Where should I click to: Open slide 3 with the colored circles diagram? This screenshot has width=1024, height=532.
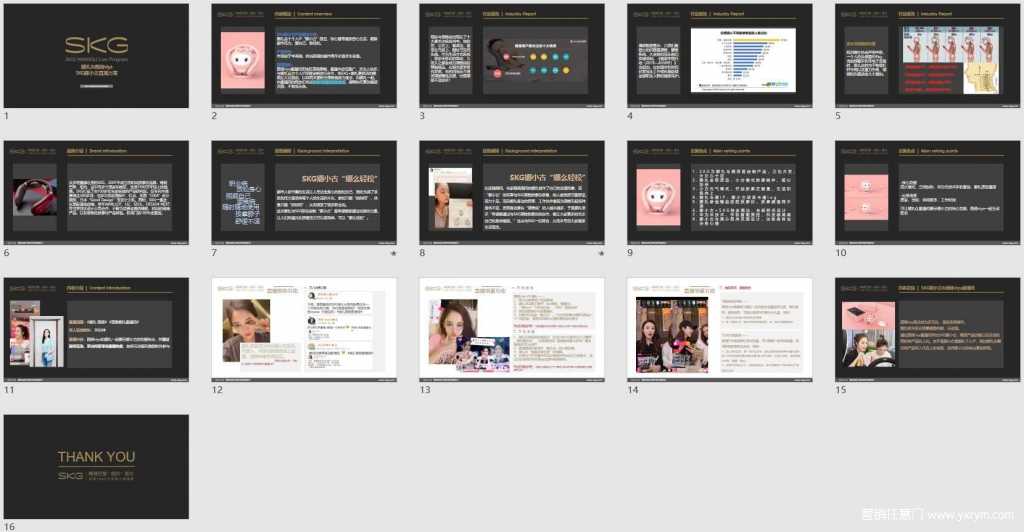[x=512, y=55]
